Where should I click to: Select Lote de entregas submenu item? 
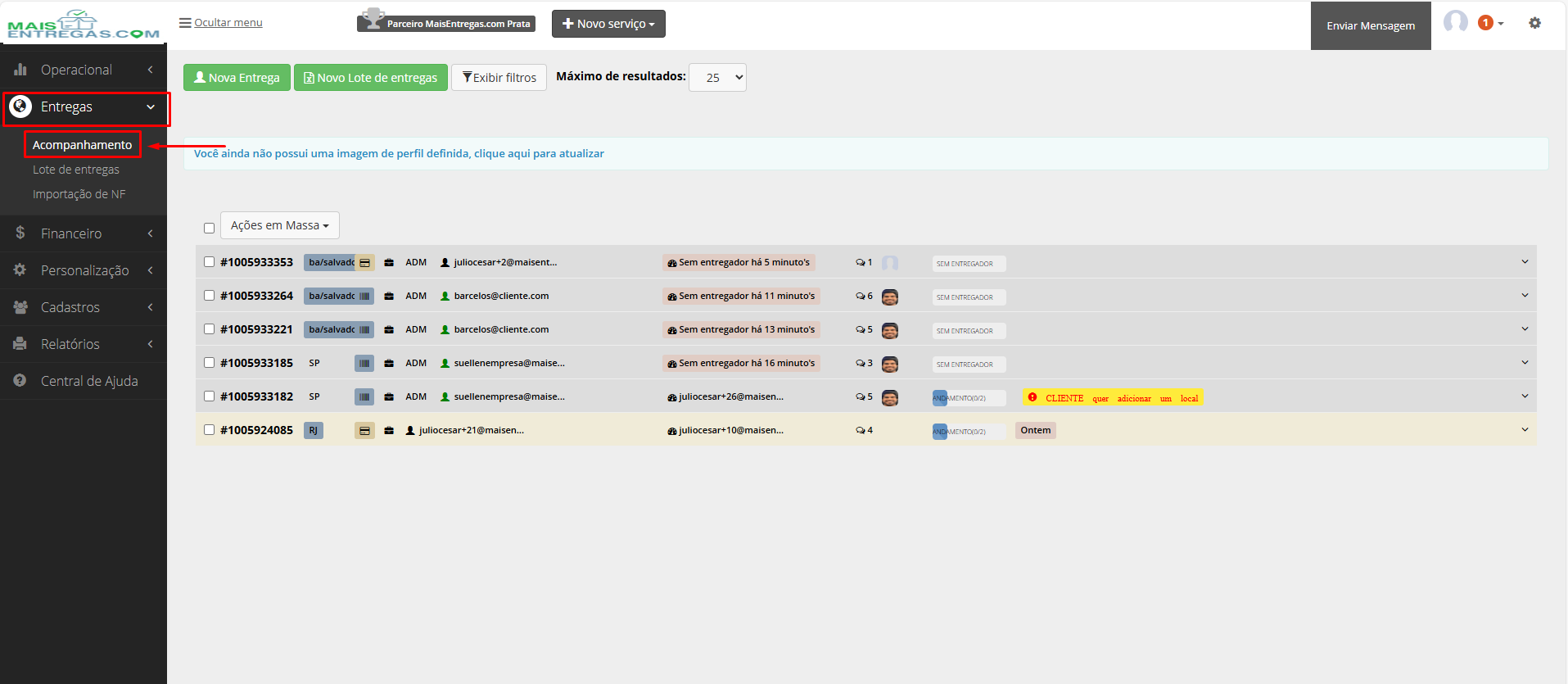click(76, 170)
